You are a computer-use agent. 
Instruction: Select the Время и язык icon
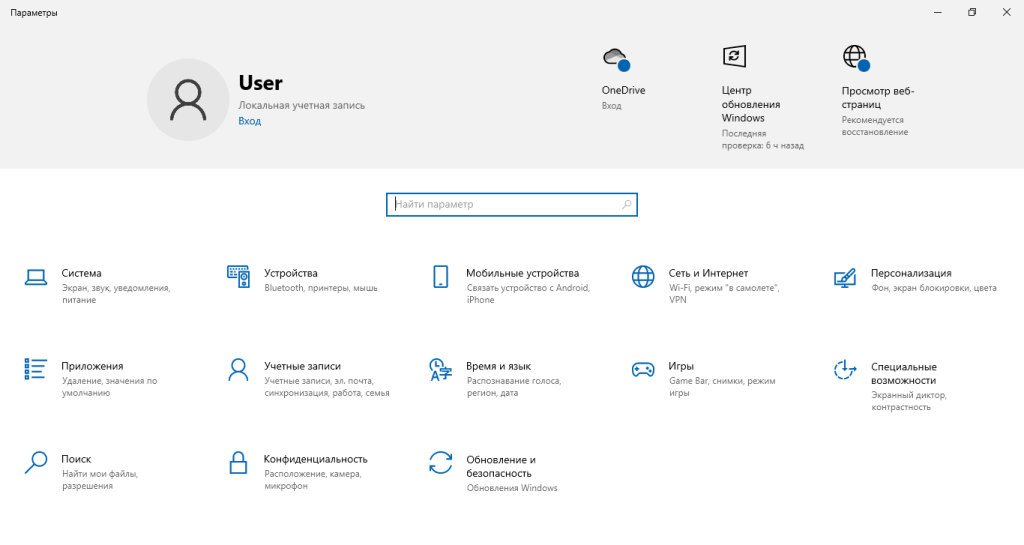click(440, 370)
